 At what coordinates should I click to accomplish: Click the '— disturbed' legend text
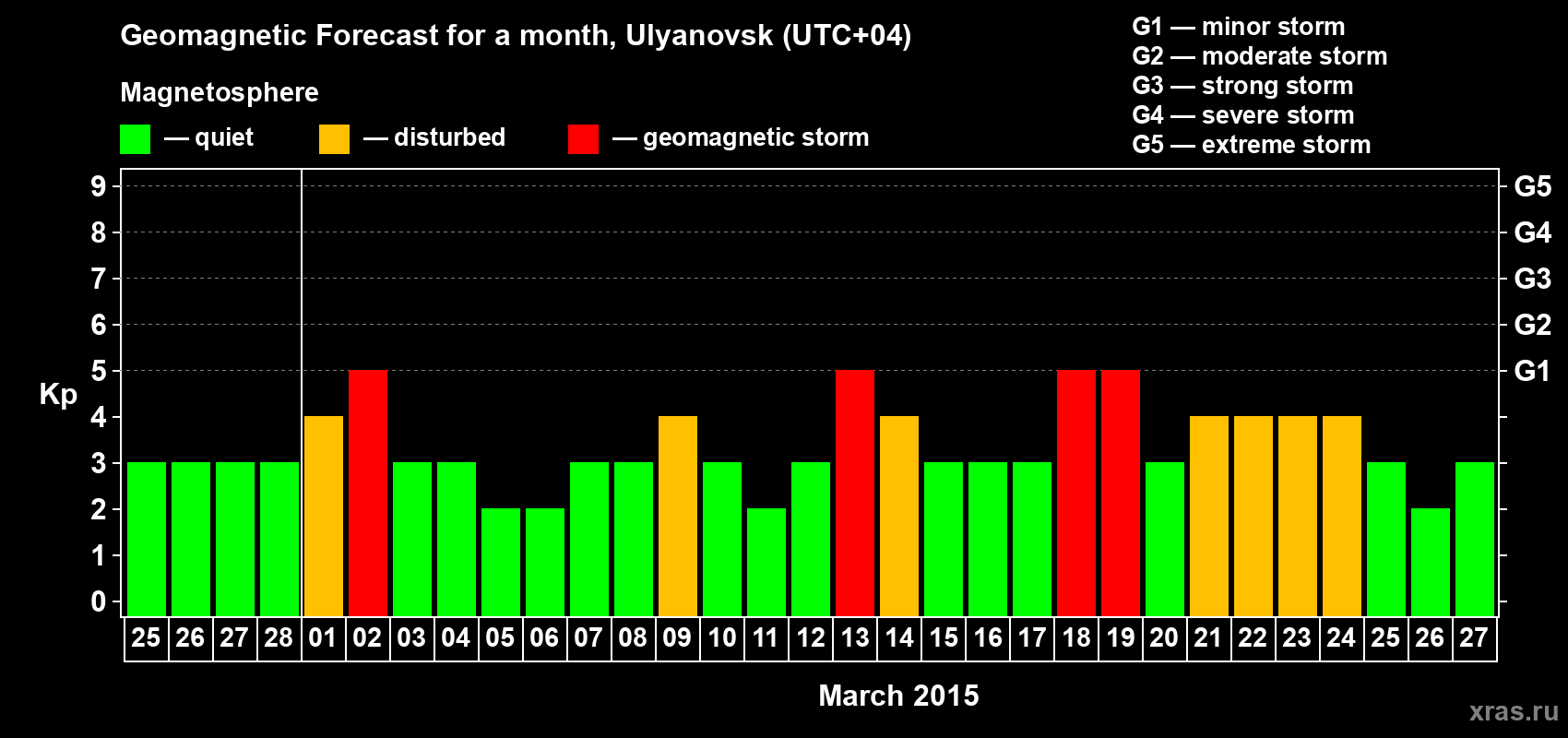(434, 137)
